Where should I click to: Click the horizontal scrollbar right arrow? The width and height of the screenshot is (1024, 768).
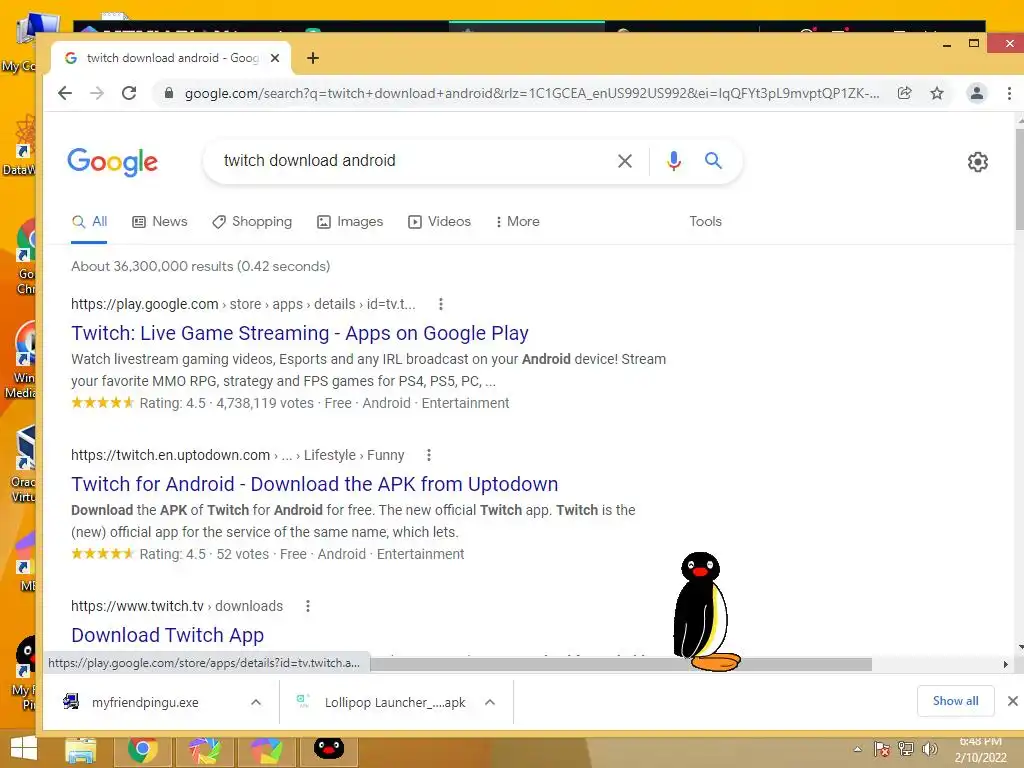(x=1006, y=664)
